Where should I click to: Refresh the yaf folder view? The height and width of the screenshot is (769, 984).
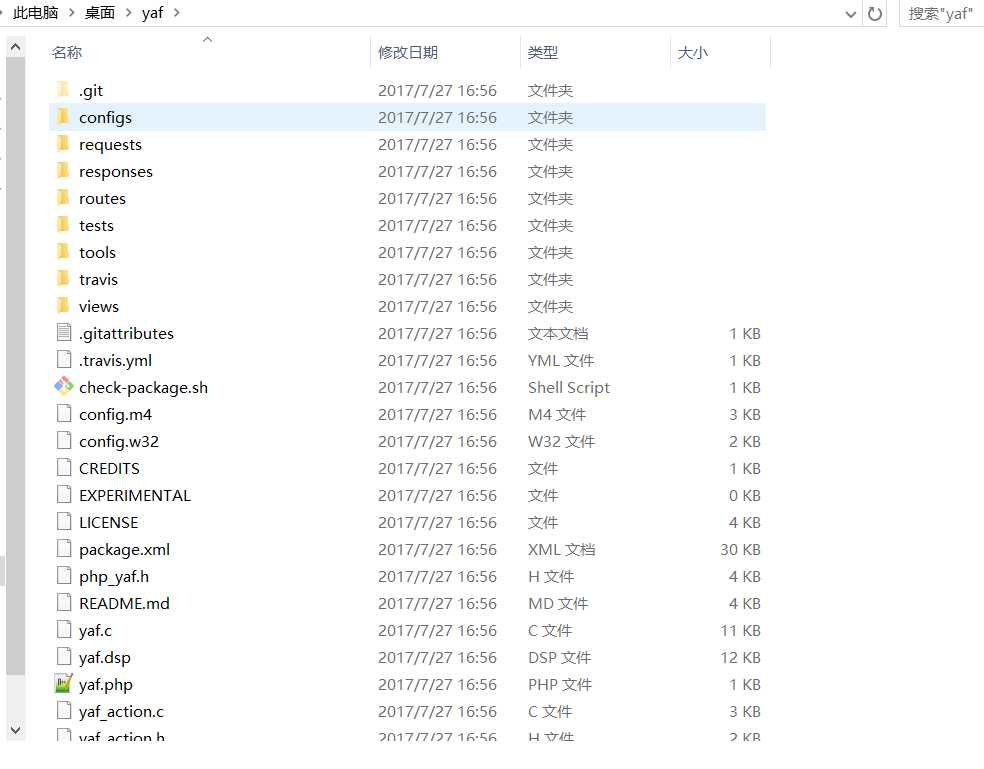(x=874, y=13)
